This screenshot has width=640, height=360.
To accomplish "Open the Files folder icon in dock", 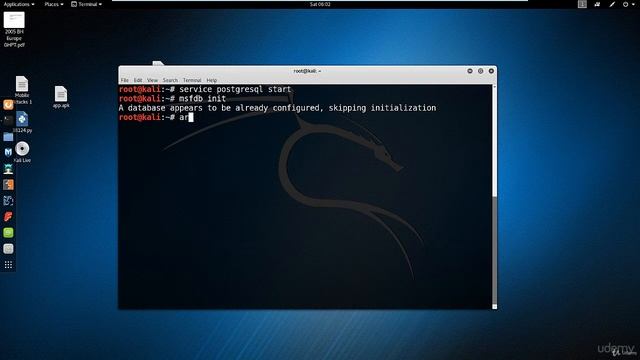I will pyautogui.click(x=8, y=137).
